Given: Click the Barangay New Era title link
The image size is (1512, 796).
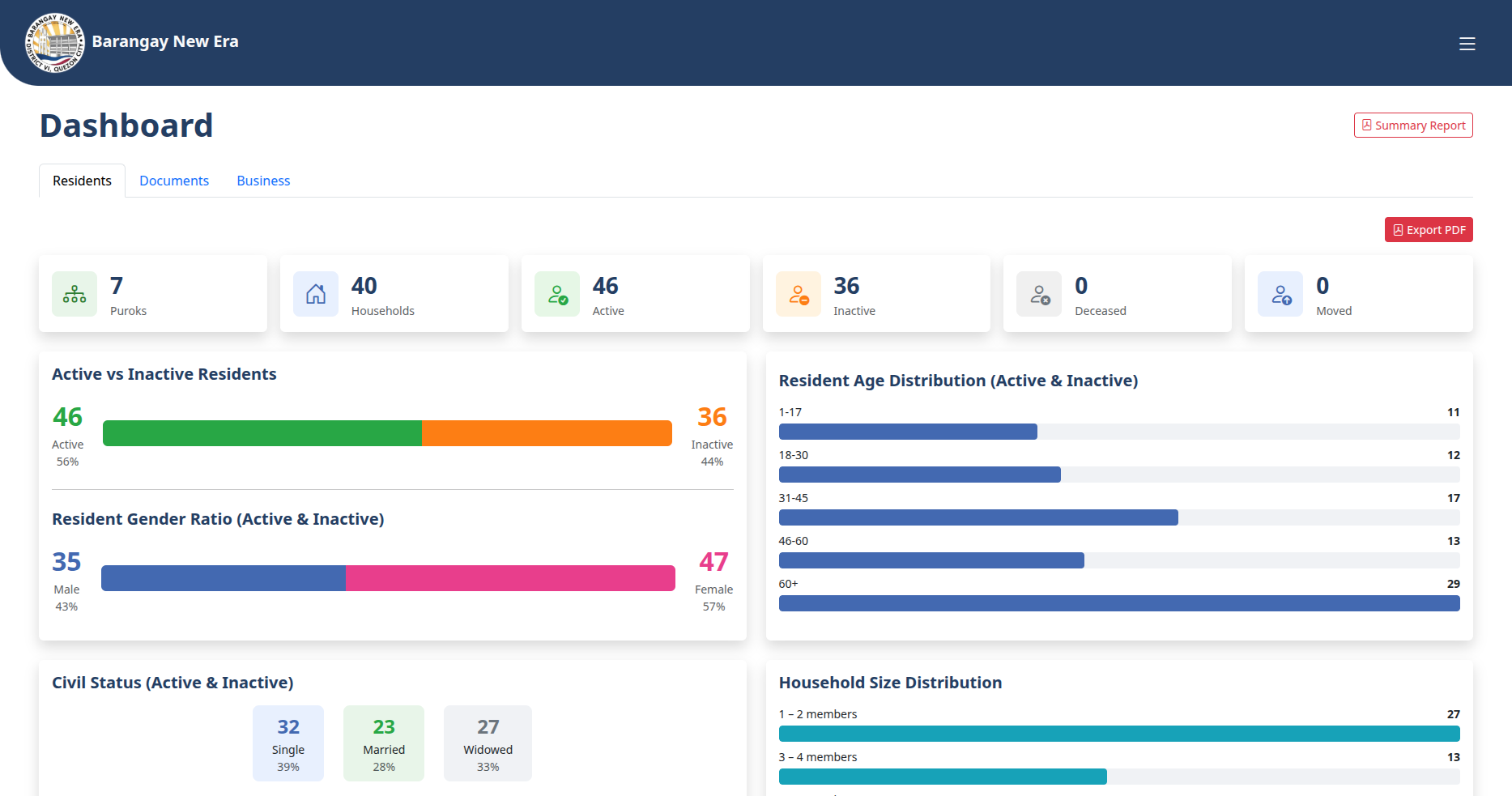Looking at the screenshot, I should (x=165, y=41).
